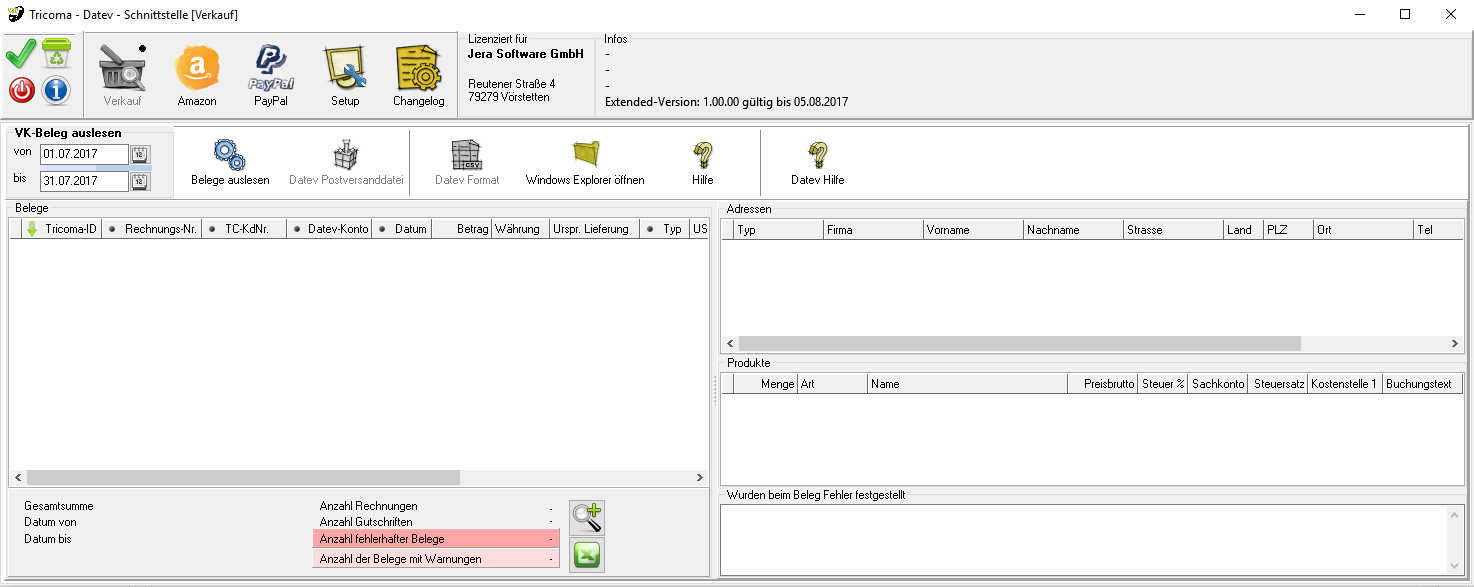Start Belege auslesen with gears icon
This screenshot has height=587, width=1474.
pos(230,162)
